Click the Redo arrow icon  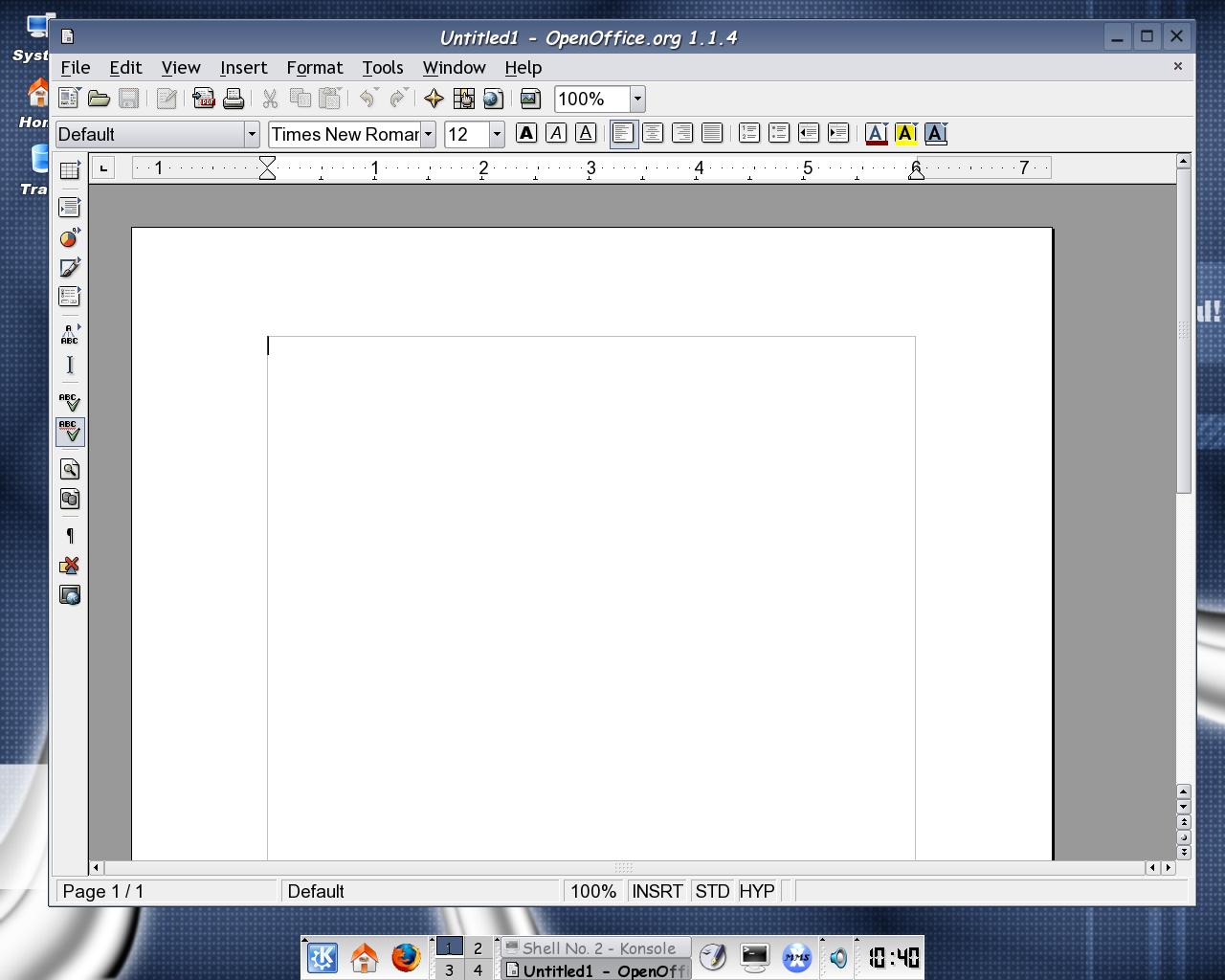(398, 99)
